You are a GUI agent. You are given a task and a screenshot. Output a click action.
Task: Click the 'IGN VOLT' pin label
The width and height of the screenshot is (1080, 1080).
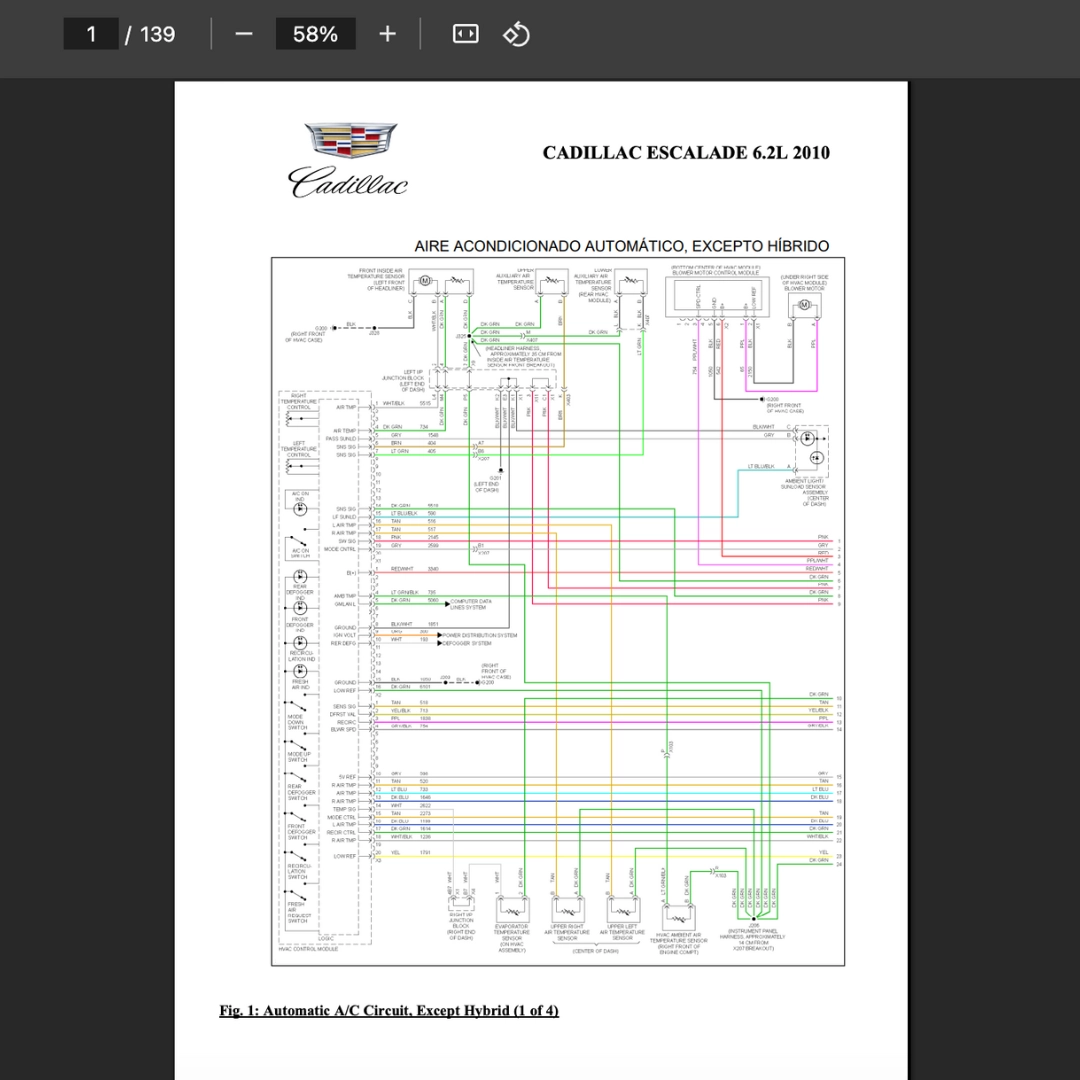coord(344,635)
